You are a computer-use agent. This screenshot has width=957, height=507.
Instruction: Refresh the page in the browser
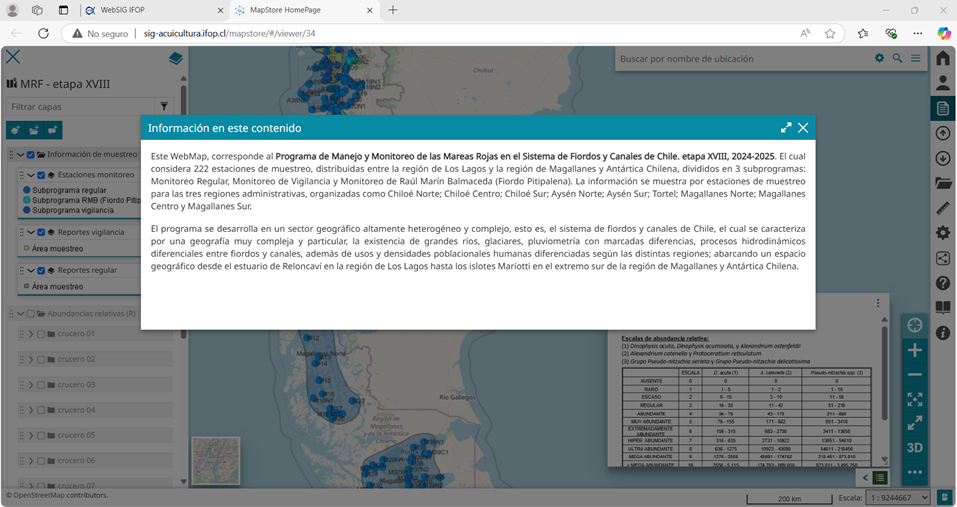[x=43, y=34]
